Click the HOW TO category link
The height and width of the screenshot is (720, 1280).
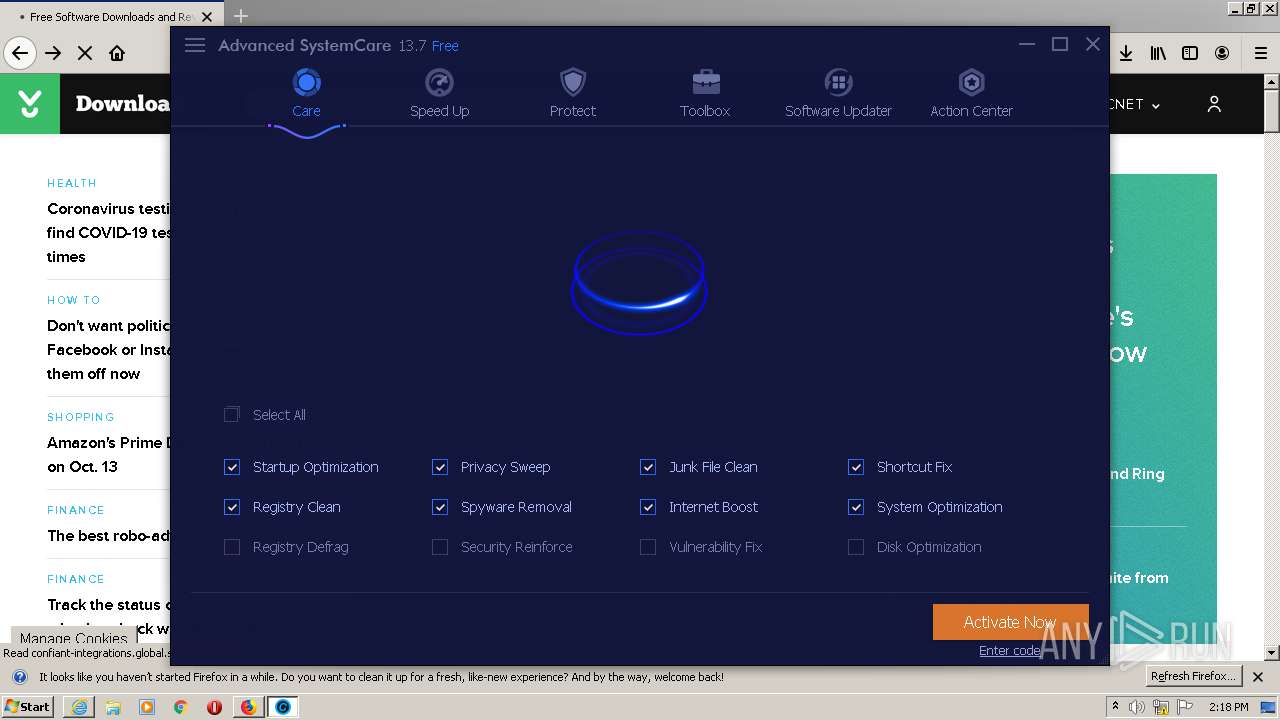coord(74,300)
